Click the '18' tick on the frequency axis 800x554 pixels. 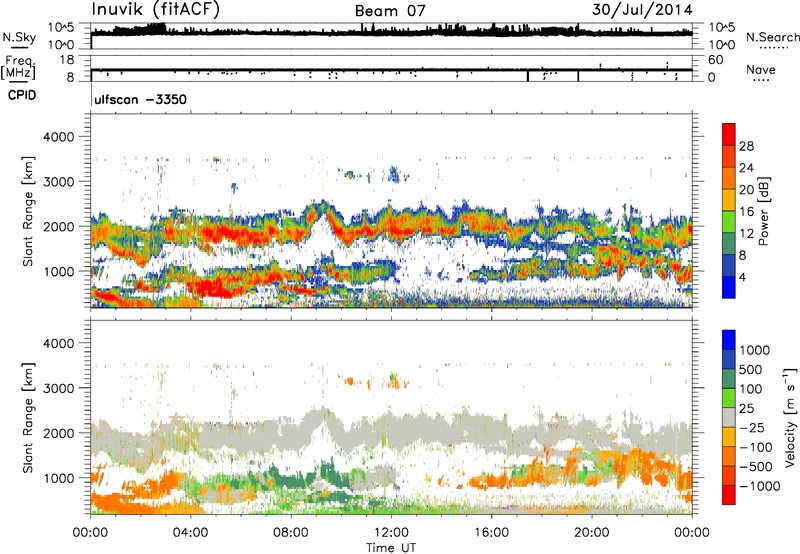coord(66,60)
